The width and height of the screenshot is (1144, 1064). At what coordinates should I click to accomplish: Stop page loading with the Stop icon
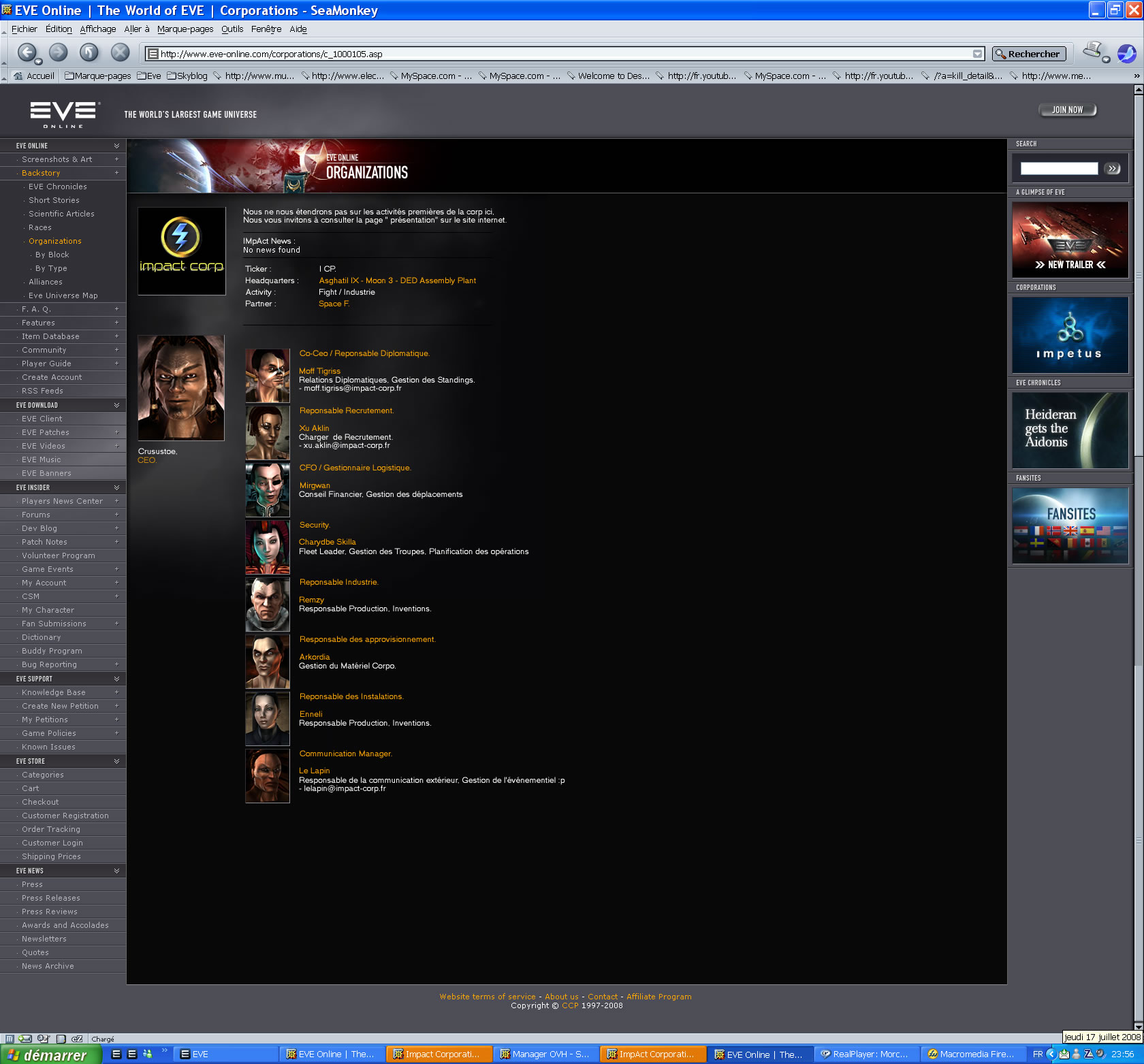click(x=121, y=52)
